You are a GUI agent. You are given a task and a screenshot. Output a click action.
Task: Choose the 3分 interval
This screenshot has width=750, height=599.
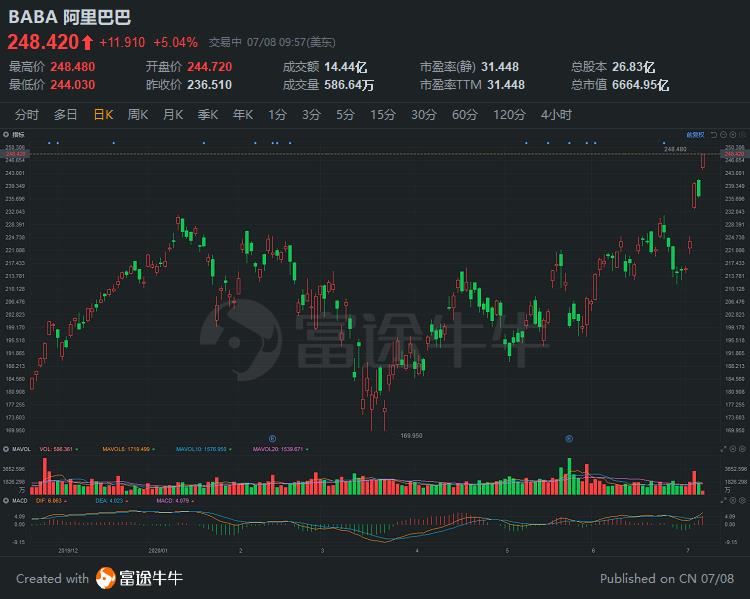tap(311, 115)
